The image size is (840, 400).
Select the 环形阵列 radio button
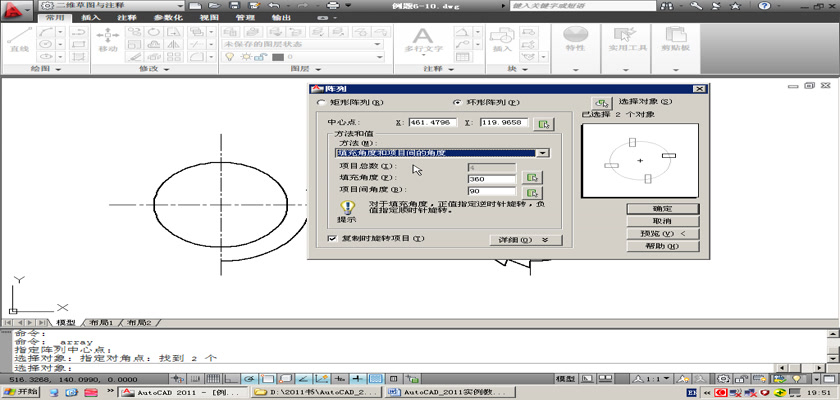point(457,102)
